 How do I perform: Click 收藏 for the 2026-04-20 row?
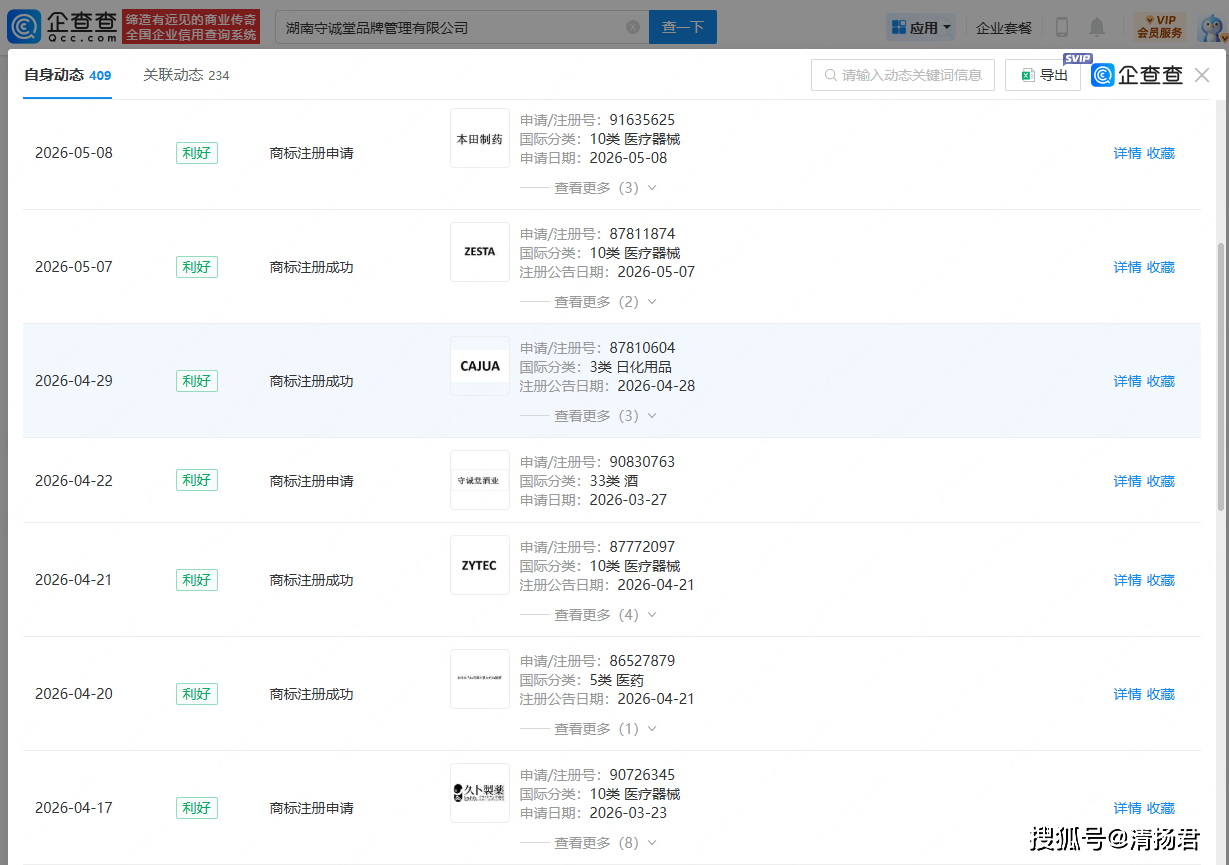[x=1161, y=694]
